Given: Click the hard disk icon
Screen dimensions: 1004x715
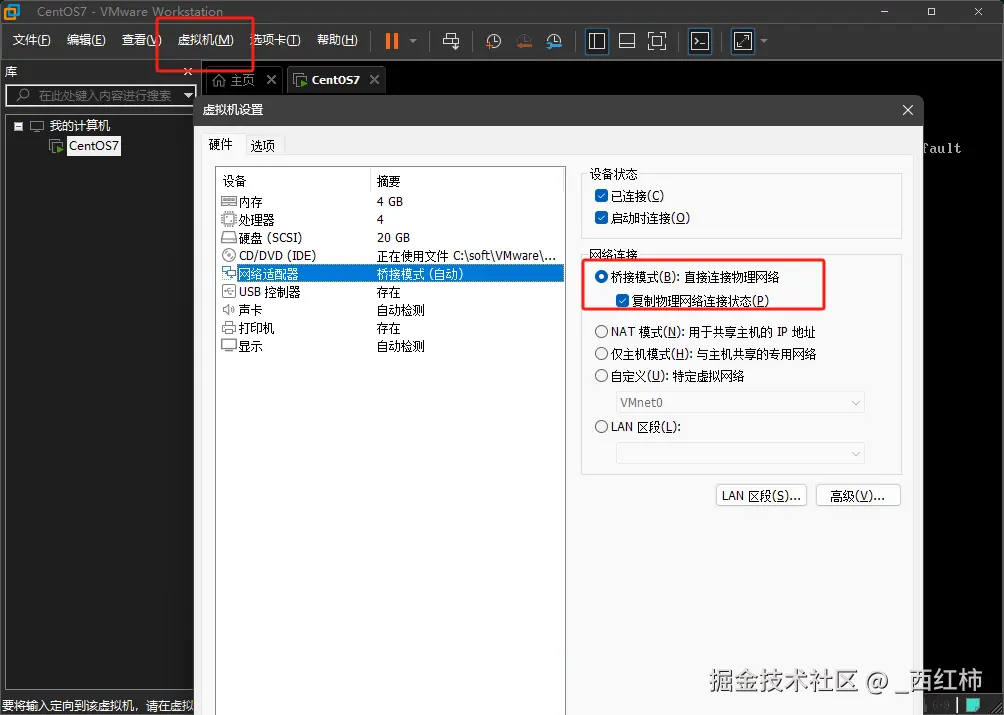Looking at the screenshot, I should [229, 237].
